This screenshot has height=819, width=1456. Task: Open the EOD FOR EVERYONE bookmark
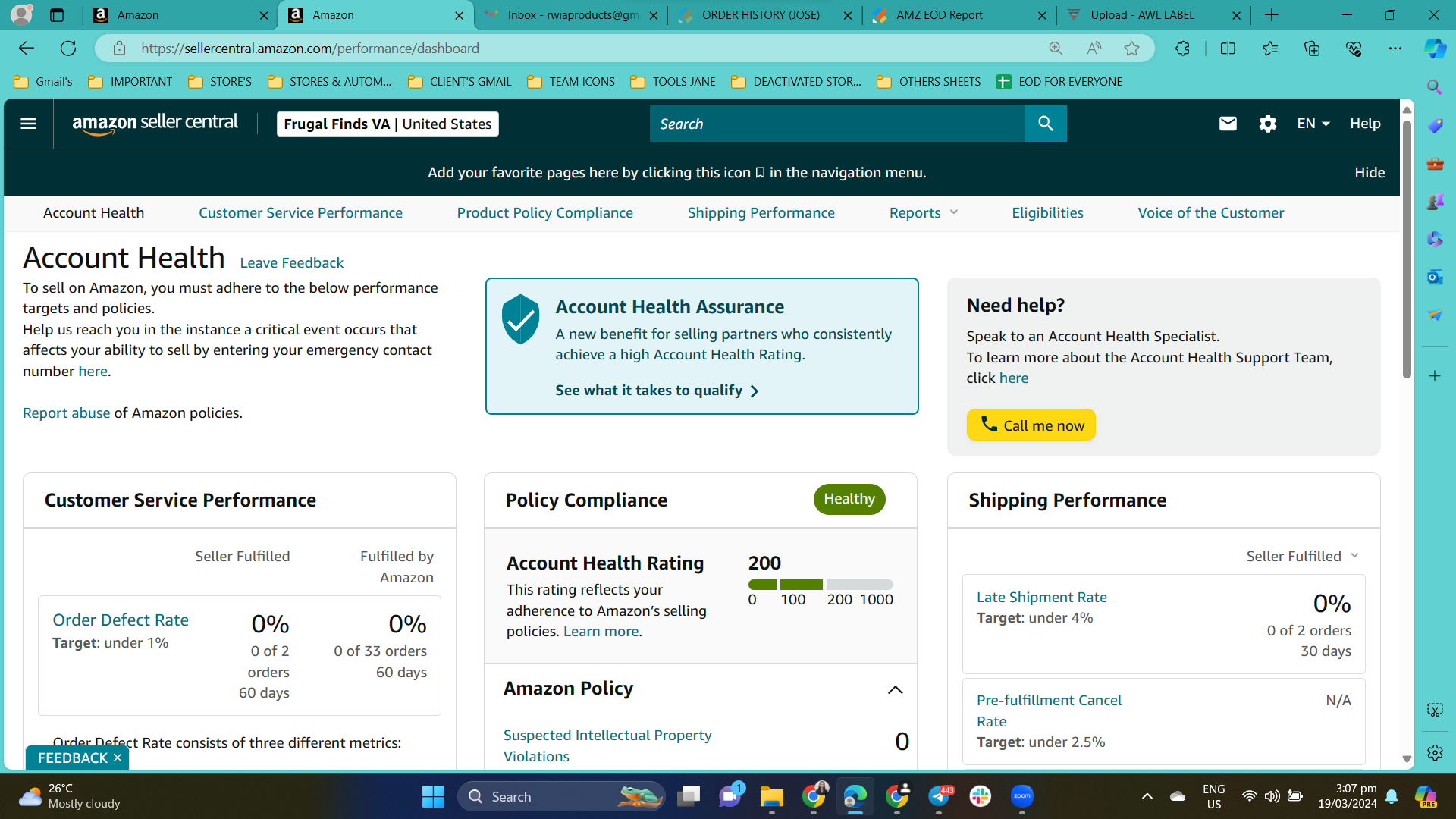(1059, 82)
